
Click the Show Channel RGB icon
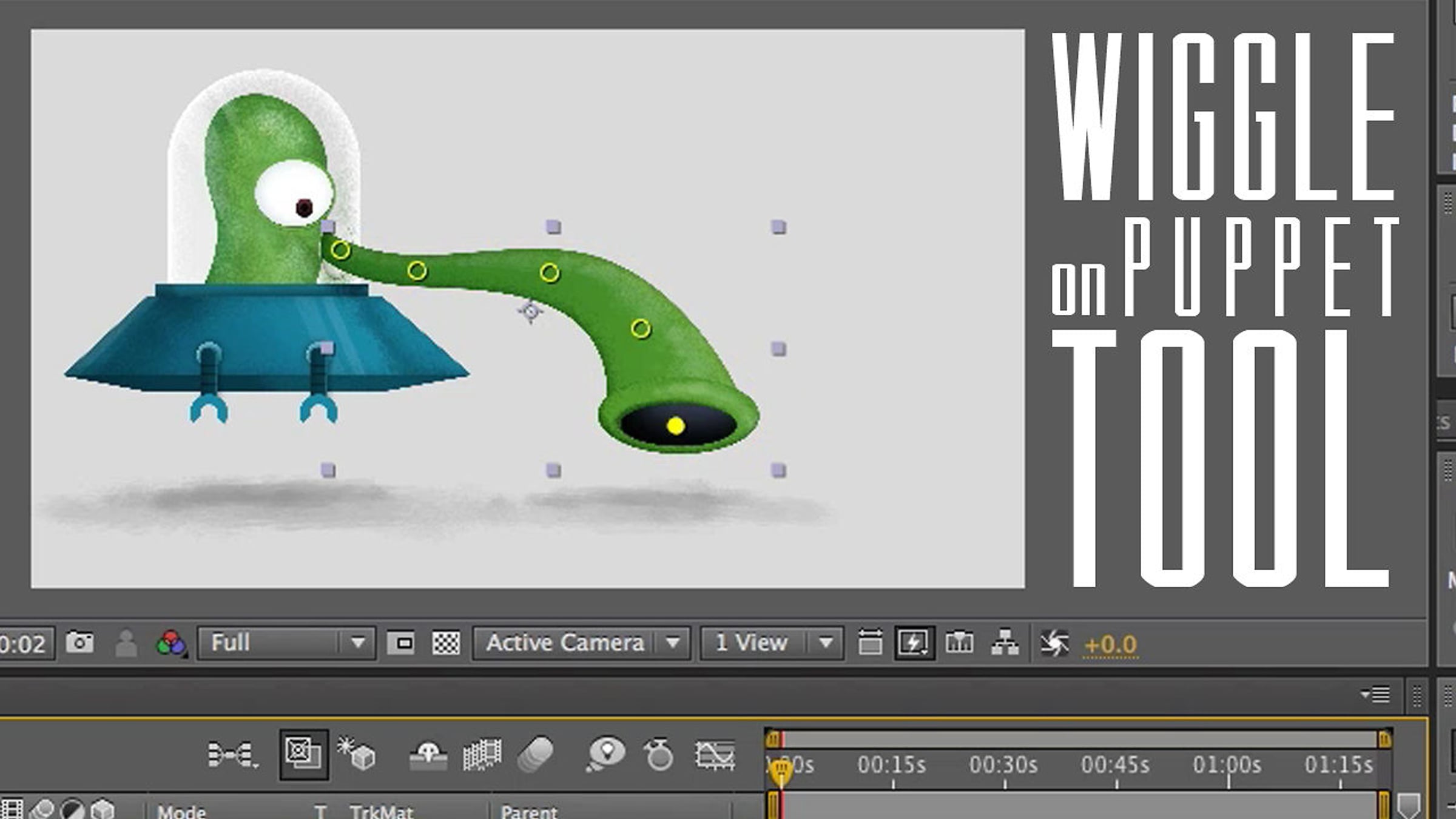click(172, 643)
